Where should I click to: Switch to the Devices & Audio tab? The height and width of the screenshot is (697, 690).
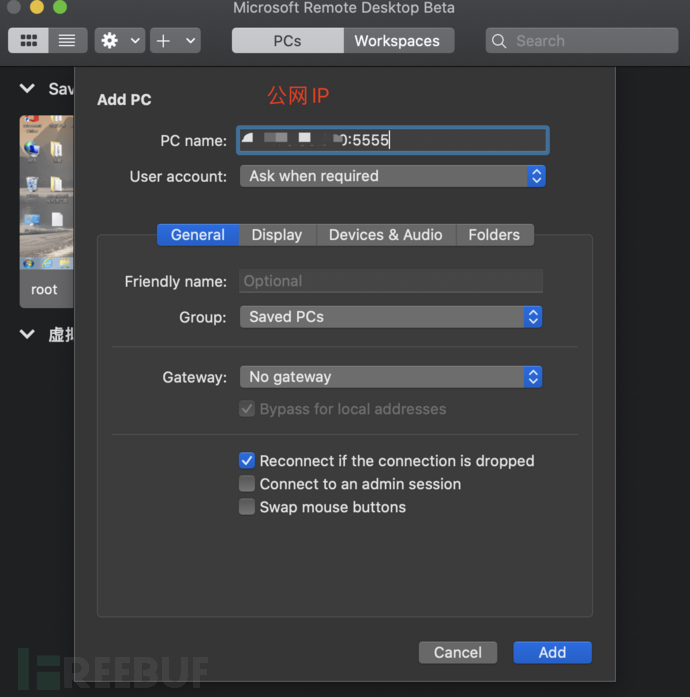coord(386,235)
